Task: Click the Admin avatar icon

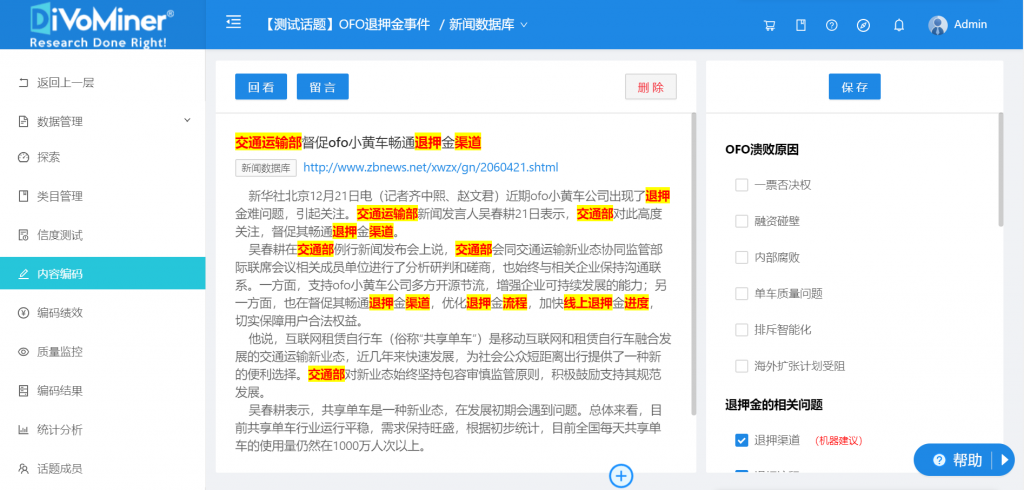Action: click(x=938, y=25)
